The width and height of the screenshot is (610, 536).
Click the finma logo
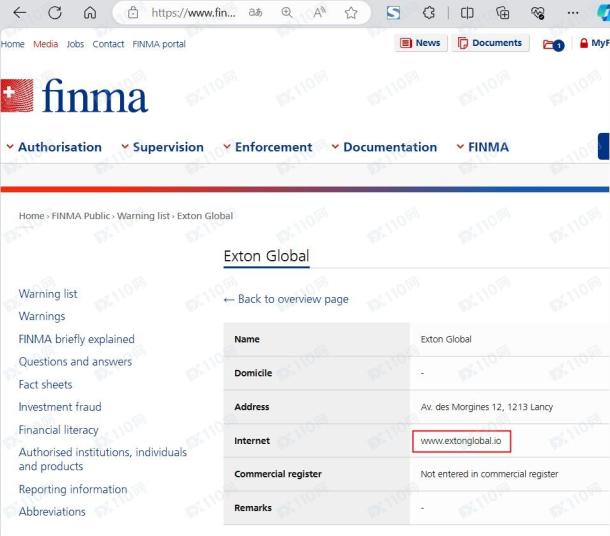point(74,96)
